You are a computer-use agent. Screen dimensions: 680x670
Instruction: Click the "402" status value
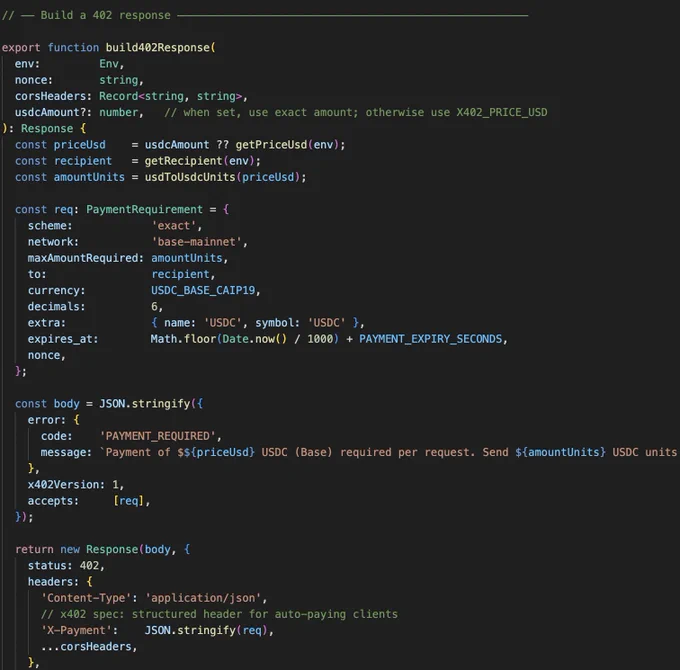89,566
